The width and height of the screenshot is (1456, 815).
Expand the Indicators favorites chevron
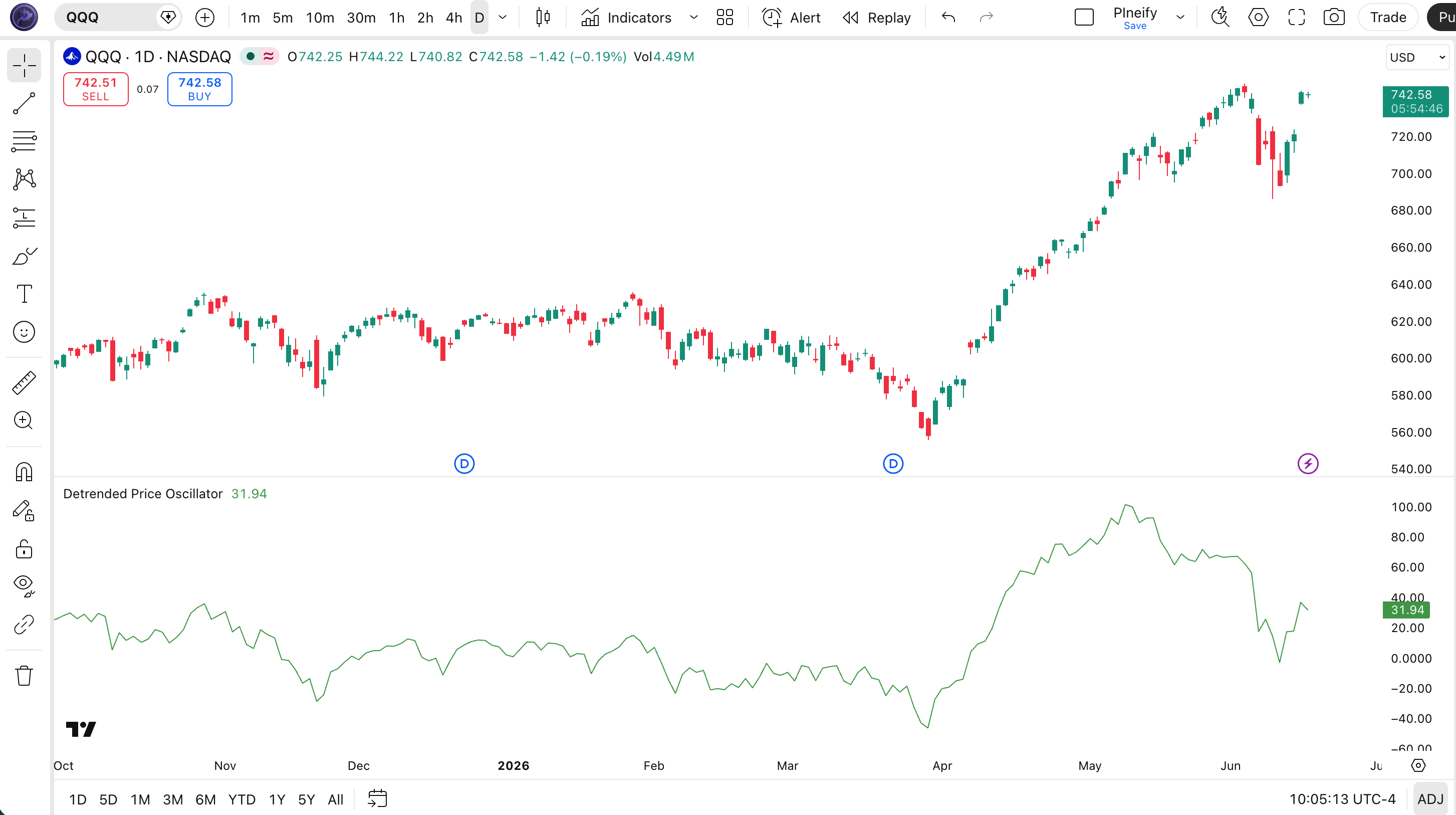pyautogui.click(x=693, y=18)
